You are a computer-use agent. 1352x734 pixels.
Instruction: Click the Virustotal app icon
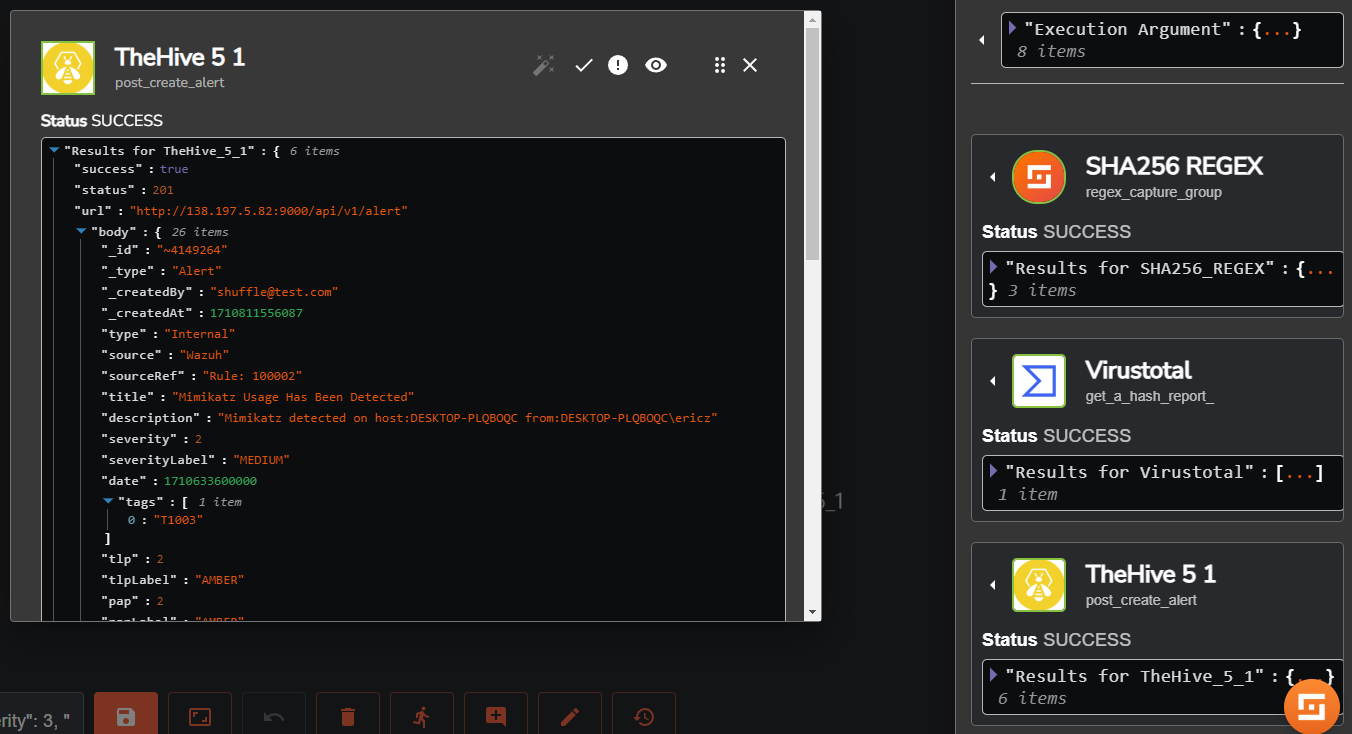click(1039, 381)
